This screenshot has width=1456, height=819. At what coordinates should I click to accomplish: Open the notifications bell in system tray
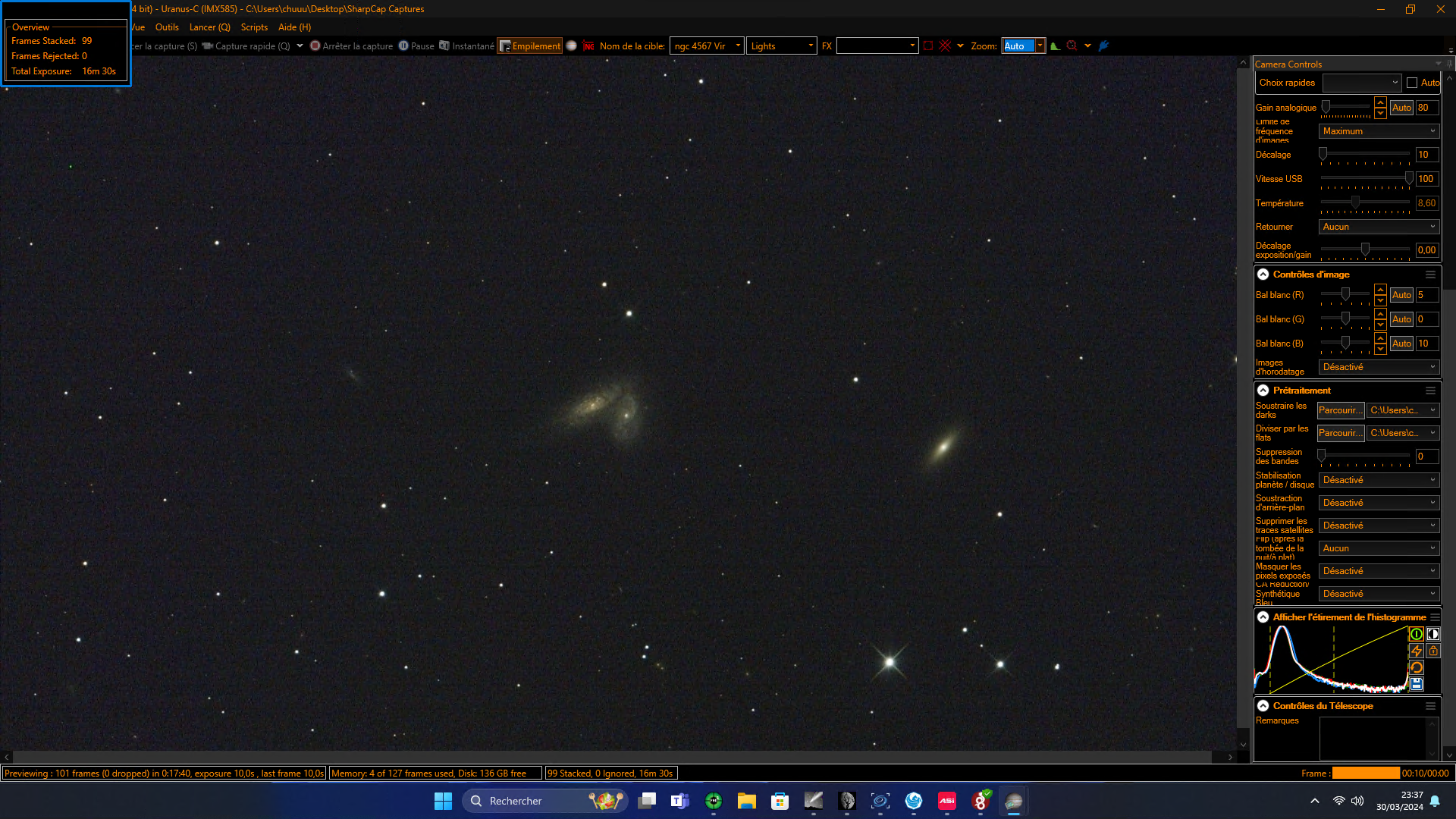(x=1435, y=801)
